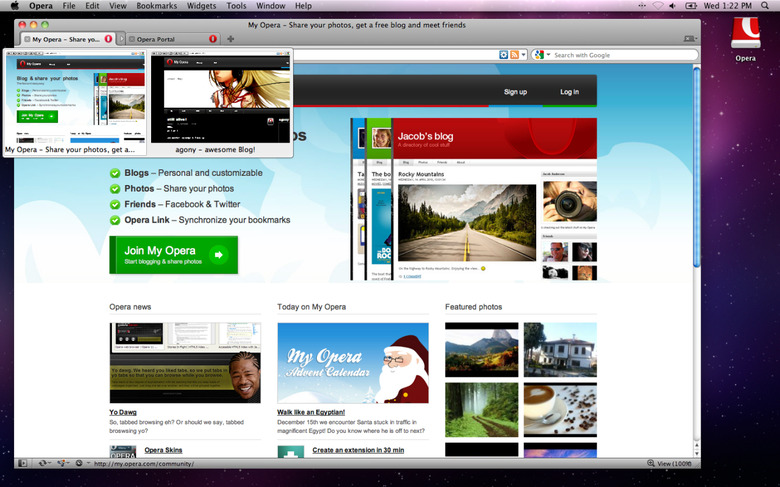
Task: Open the Walk like an Egyptian link
Action: click(x=311, y=412)
